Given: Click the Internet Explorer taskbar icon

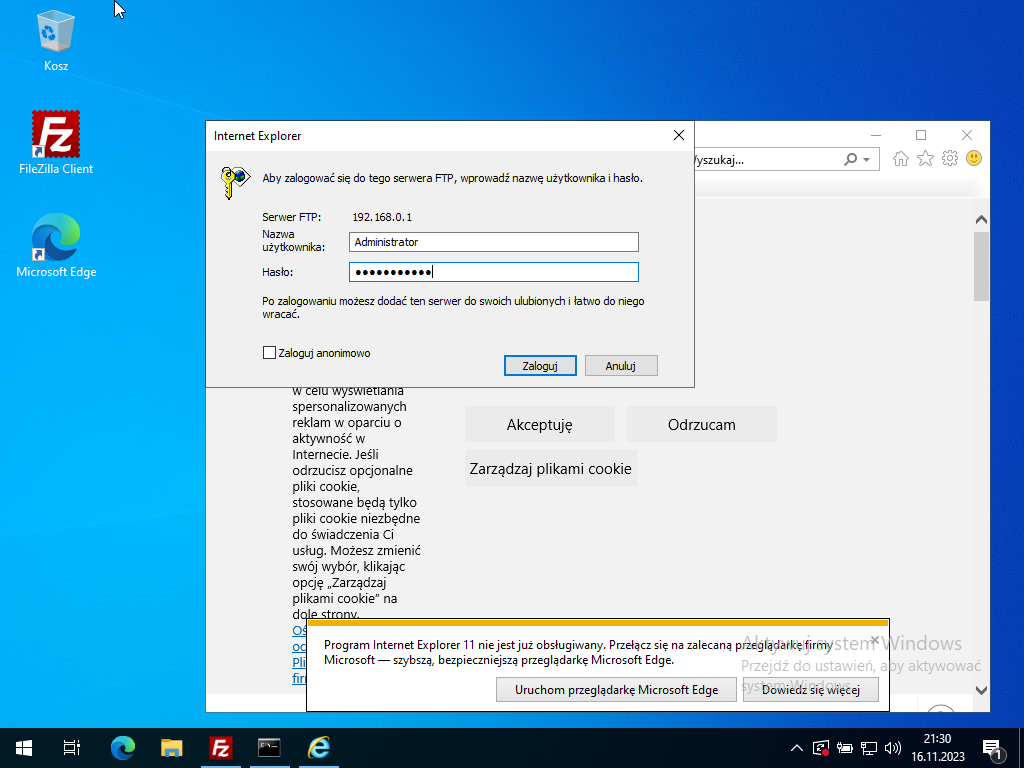Looking at the screenshot, I should point(319,748).
